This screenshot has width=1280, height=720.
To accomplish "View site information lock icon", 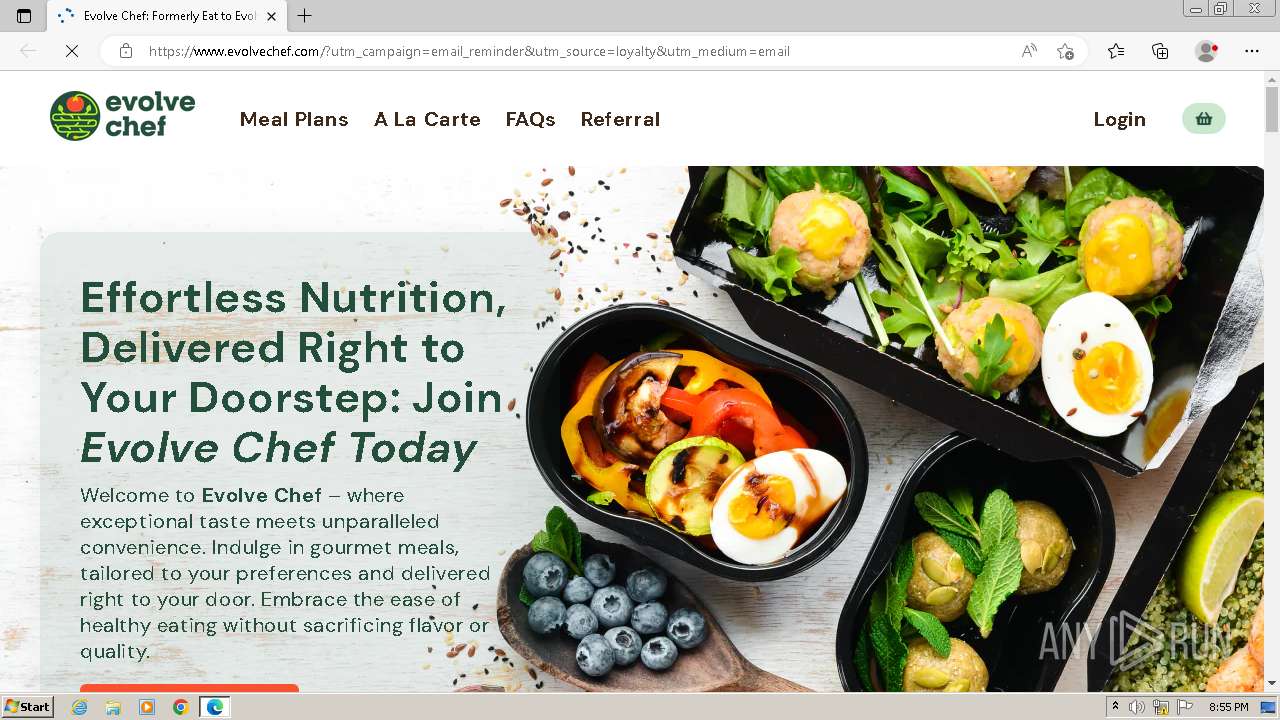I will click(x=126, y=51).
